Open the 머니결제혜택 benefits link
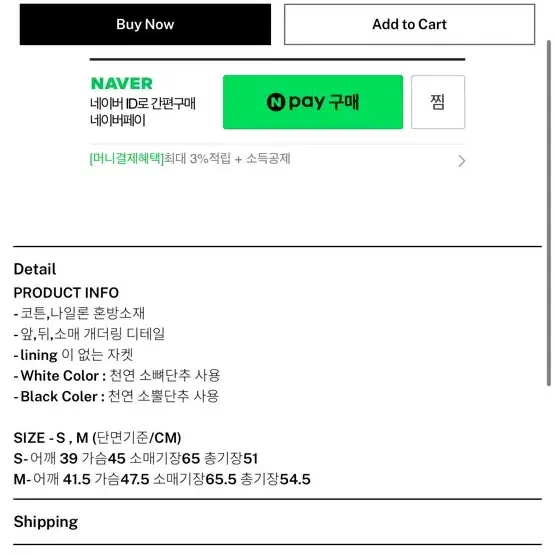This screenshot has height=555, width=555. coord(127,158)
